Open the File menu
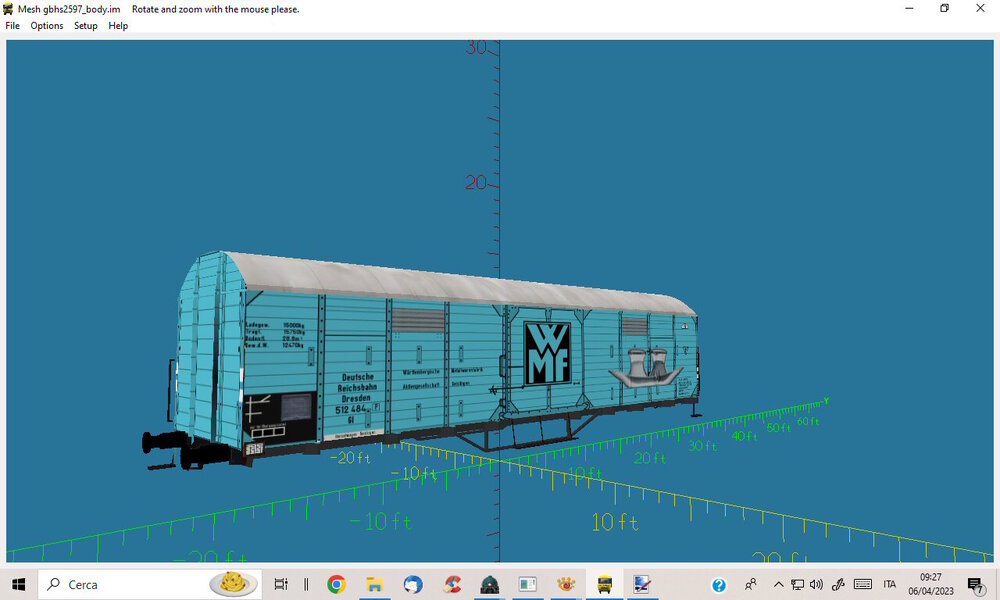 click(x=12, y=26)
